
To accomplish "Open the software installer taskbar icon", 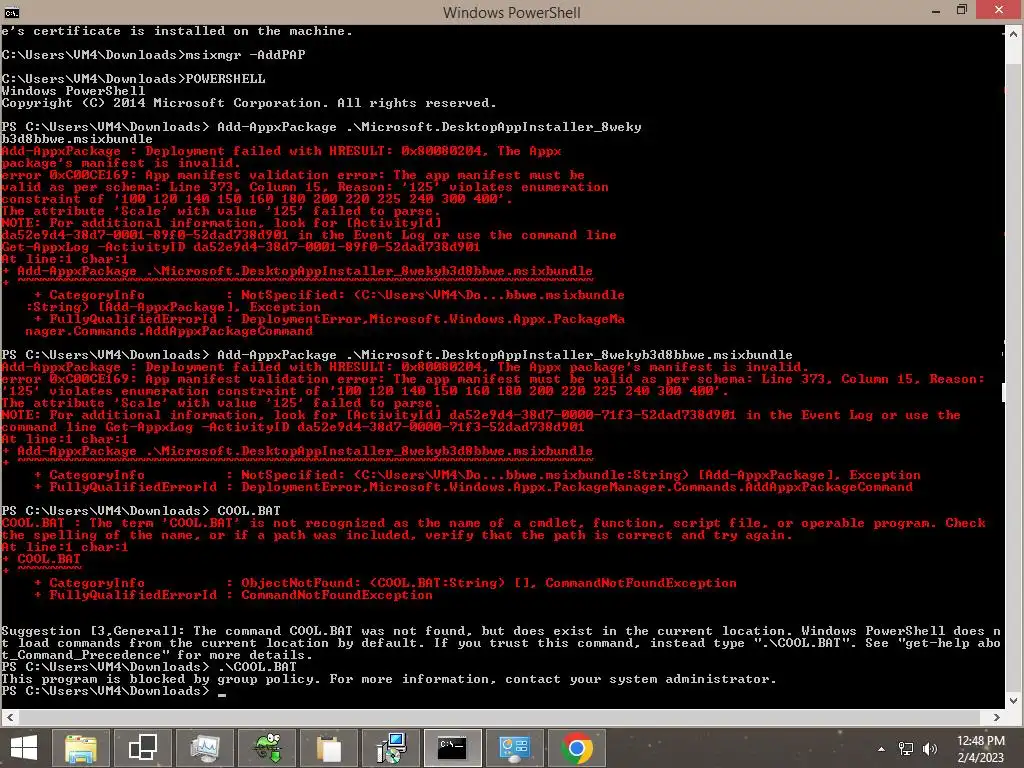I will [x=391, y=748].
